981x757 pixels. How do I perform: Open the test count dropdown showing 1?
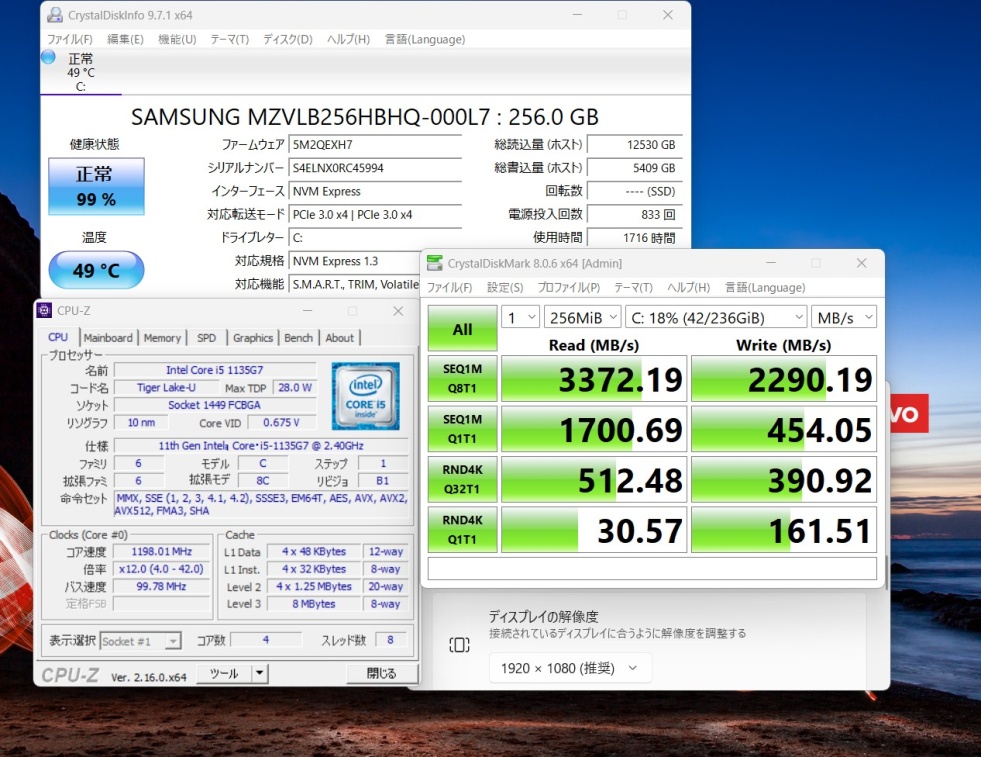[x=519, y=317]
